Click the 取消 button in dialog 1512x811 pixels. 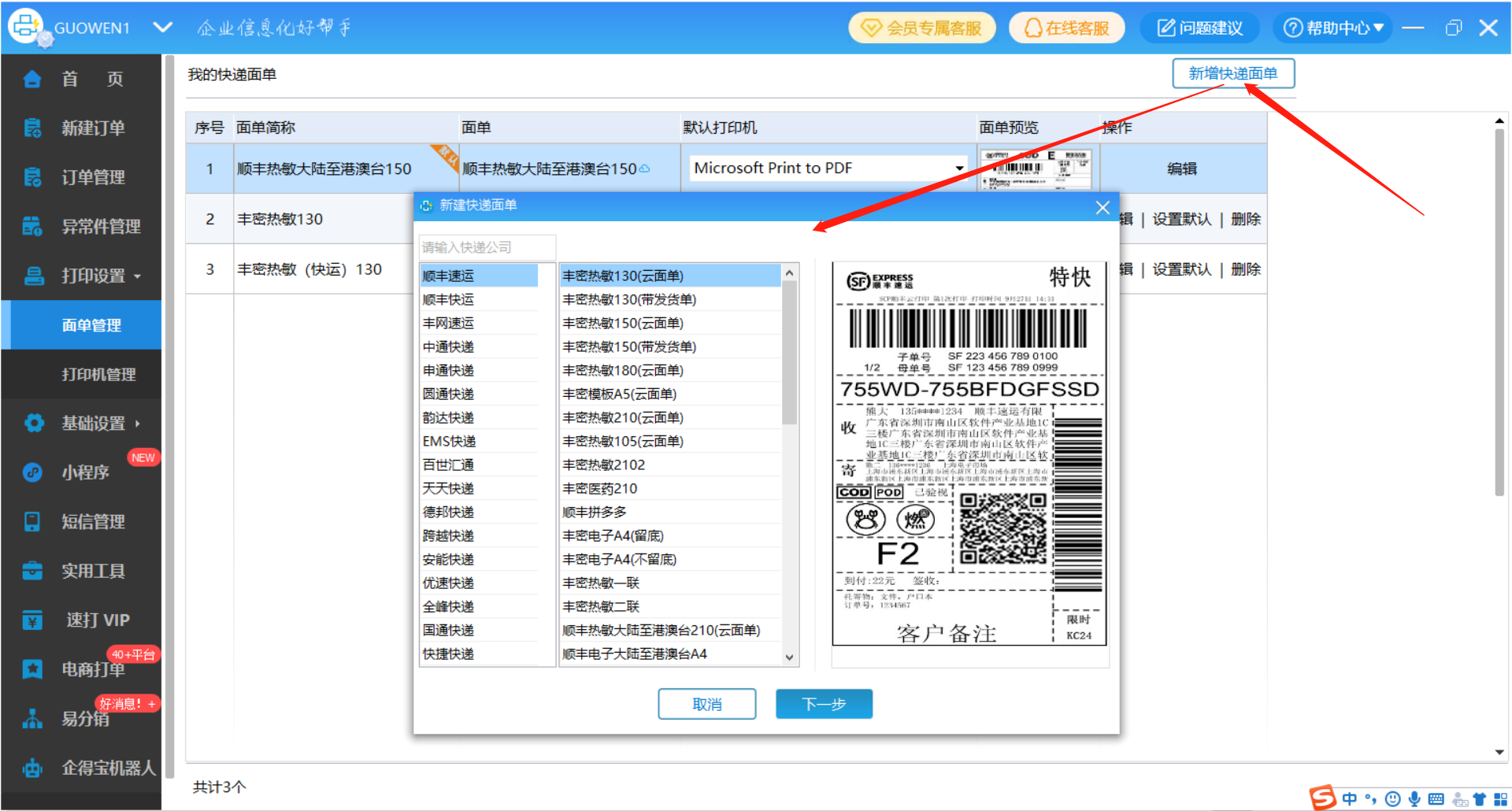707,704
